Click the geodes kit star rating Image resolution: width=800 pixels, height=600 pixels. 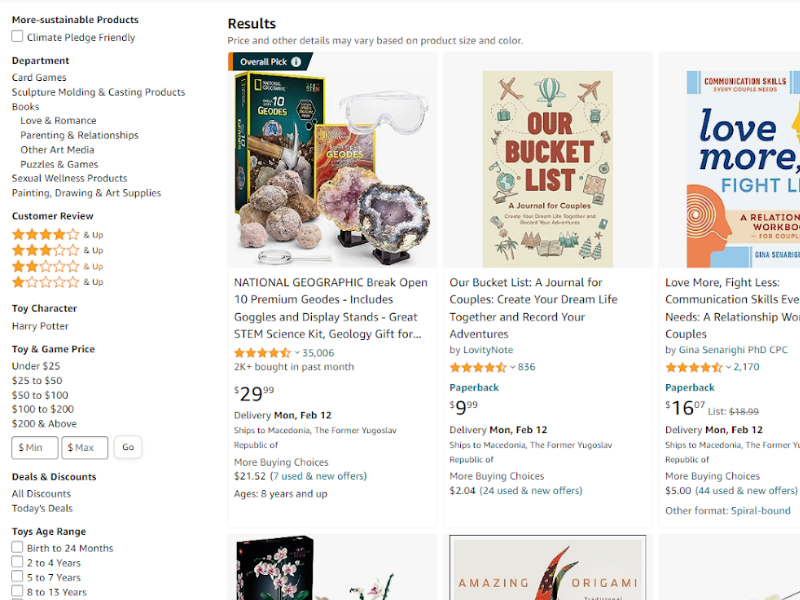[262, 353]
